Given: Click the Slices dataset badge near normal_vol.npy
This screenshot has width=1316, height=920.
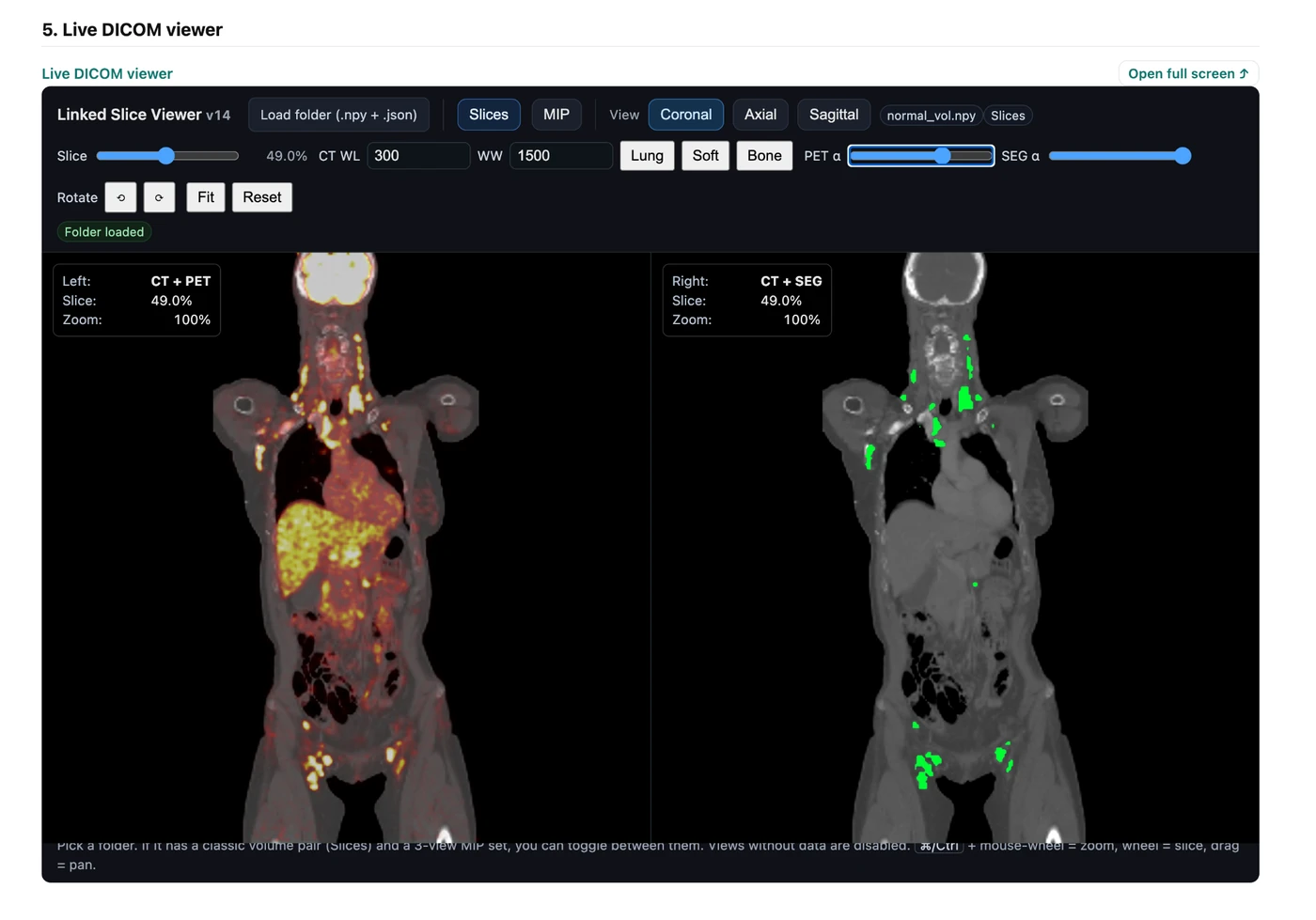Looking at the screenshot, I should click(1008, 116).
